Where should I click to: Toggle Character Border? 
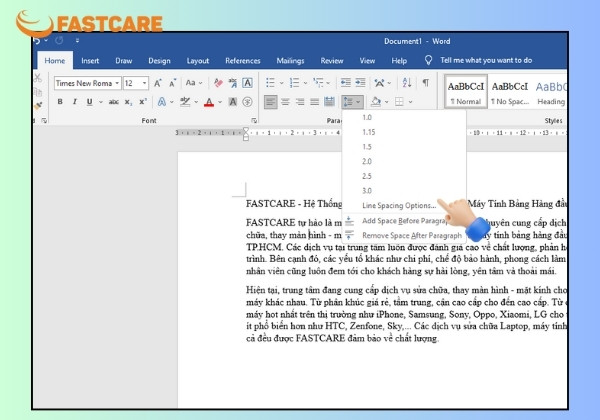click(x=248, y=83)
